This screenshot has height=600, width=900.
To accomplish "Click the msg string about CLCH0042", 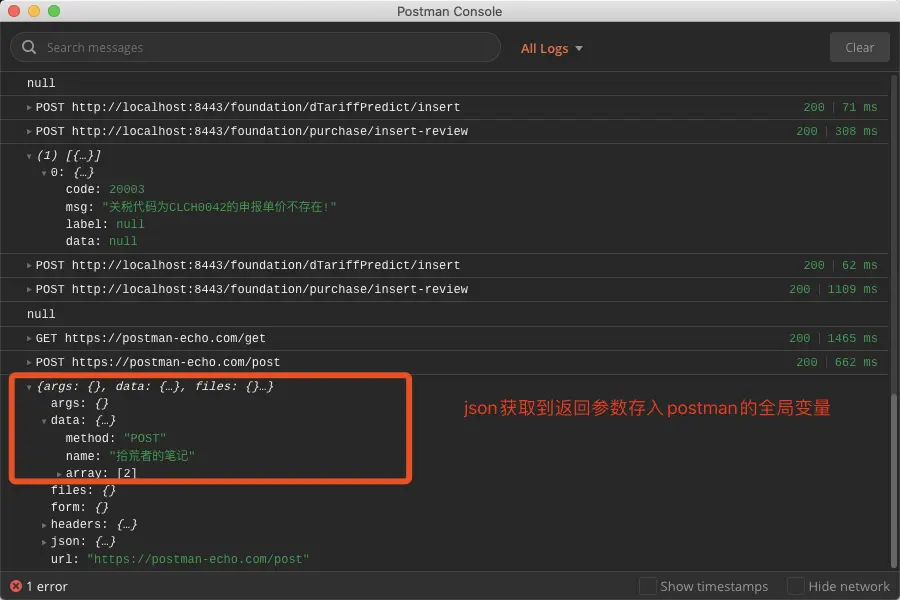I will (x=219, y=207).
